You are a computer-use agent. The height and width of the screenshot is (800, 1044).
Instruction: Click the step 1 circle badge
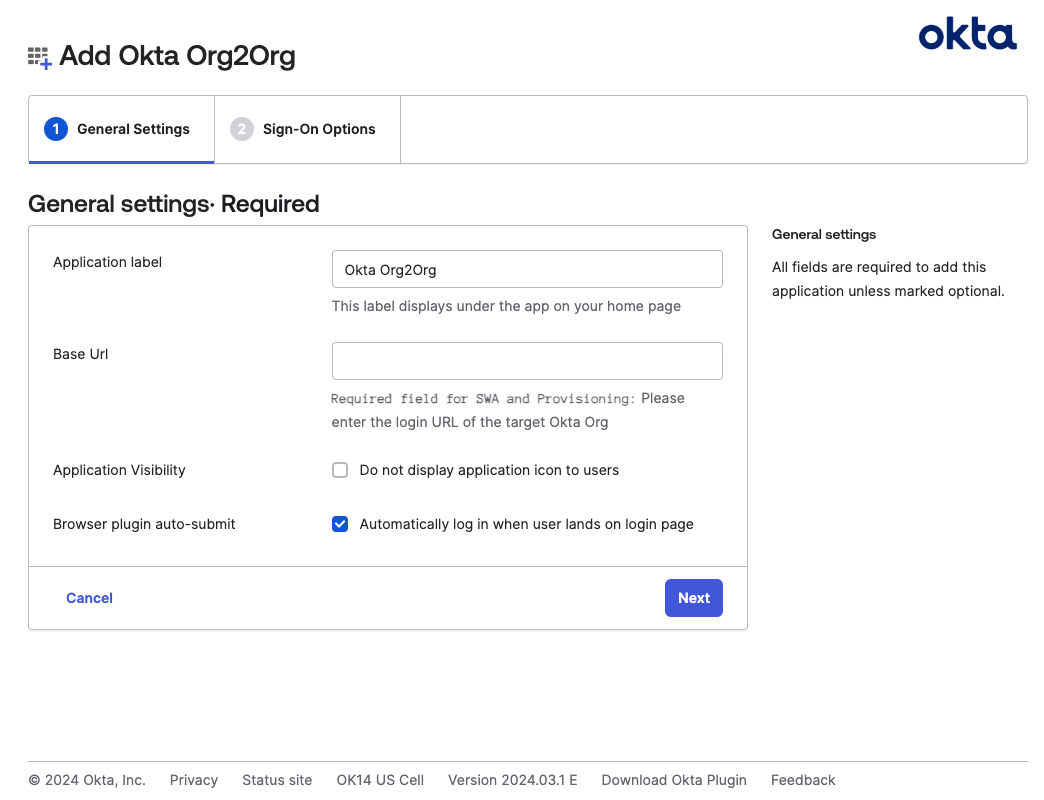[56, 129]
